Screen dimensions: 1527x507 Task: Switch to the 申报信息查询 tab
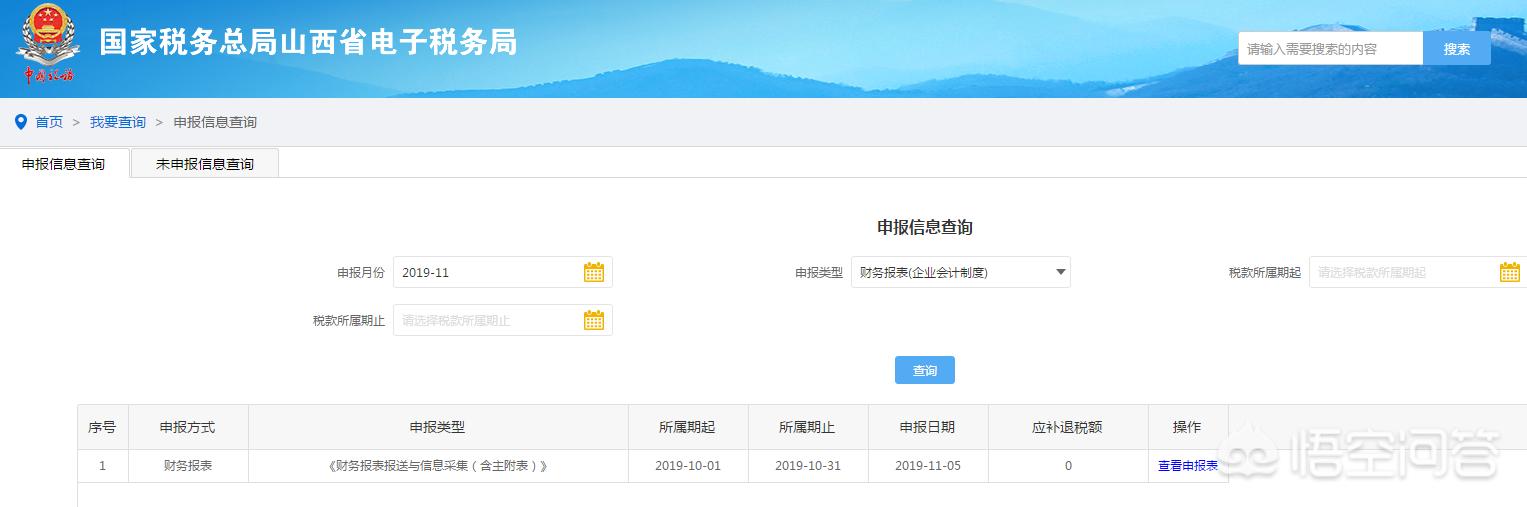(x=65, y=164)
